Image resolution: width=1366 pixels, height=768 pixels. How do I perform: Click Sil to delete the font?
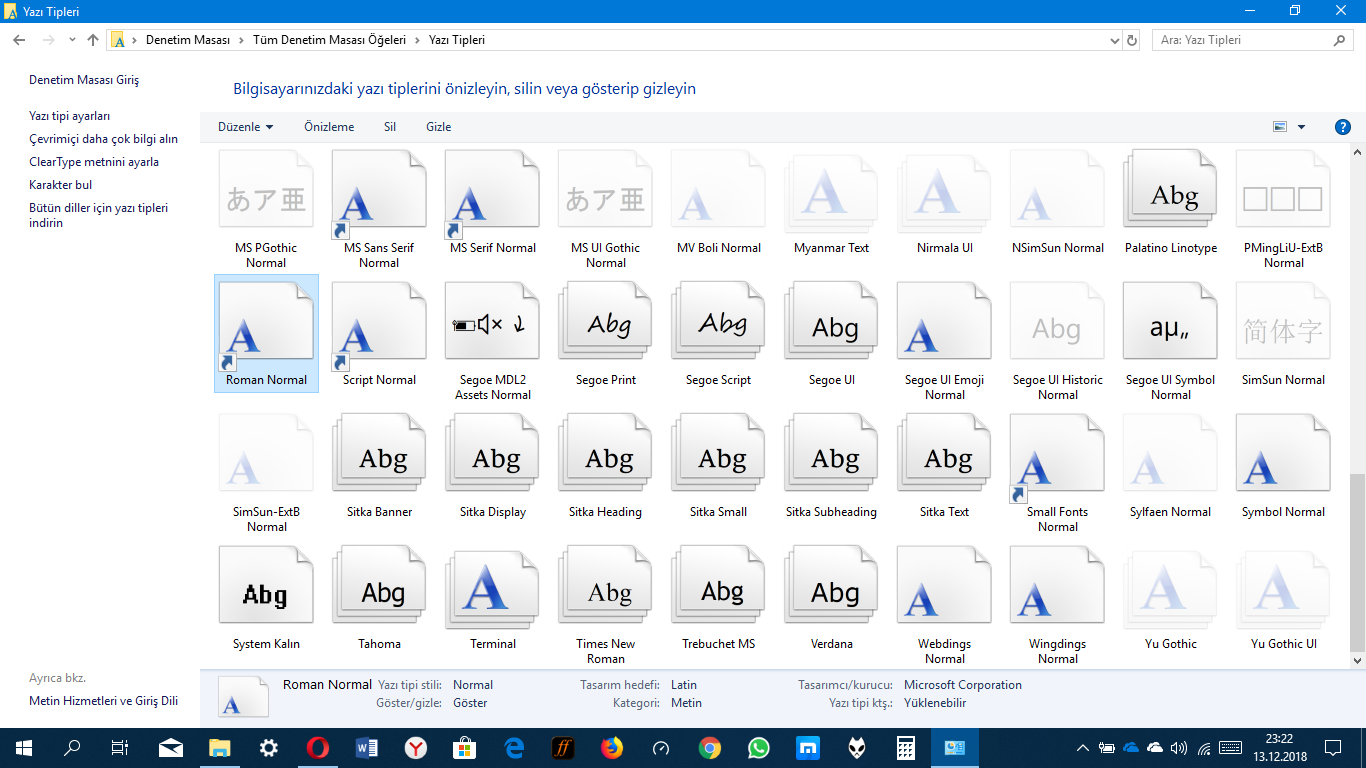pos(390,127)
